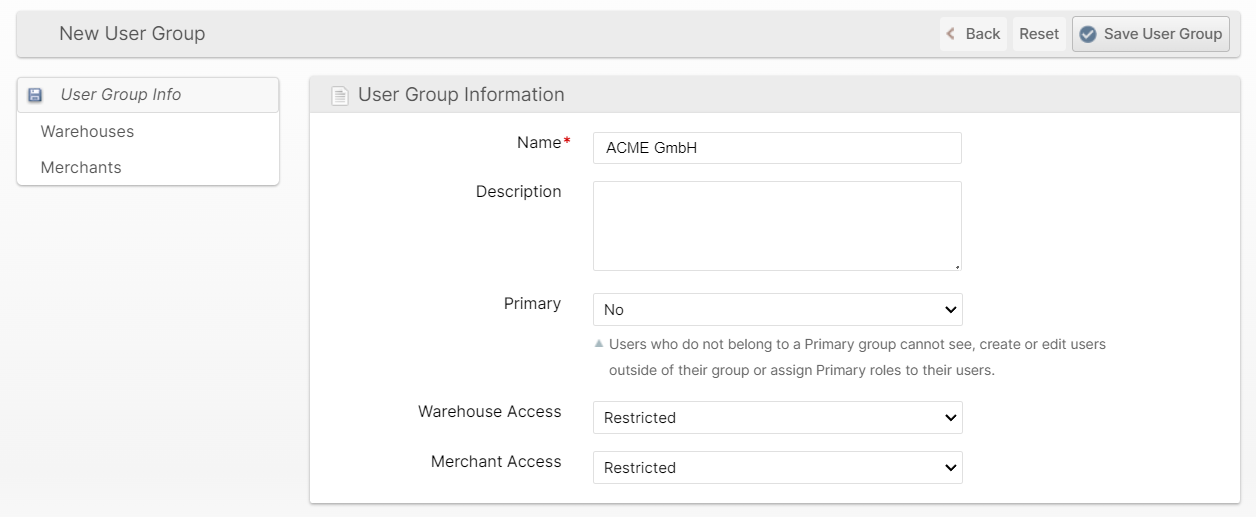Go back using the Back button text
Image resolution: width=1256 pixels, height=517 pixels.
[982, 34]
